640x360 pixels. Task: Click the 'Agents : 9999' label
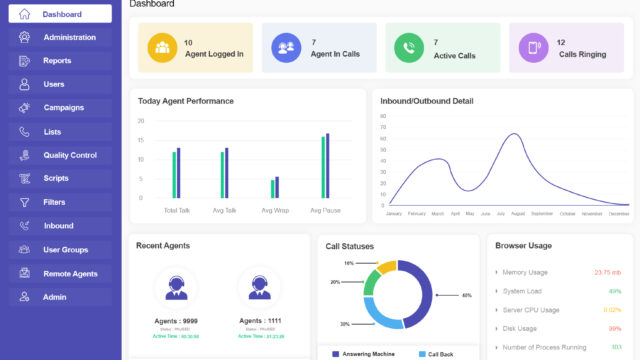pyautogui.click(x=176, y=321)
